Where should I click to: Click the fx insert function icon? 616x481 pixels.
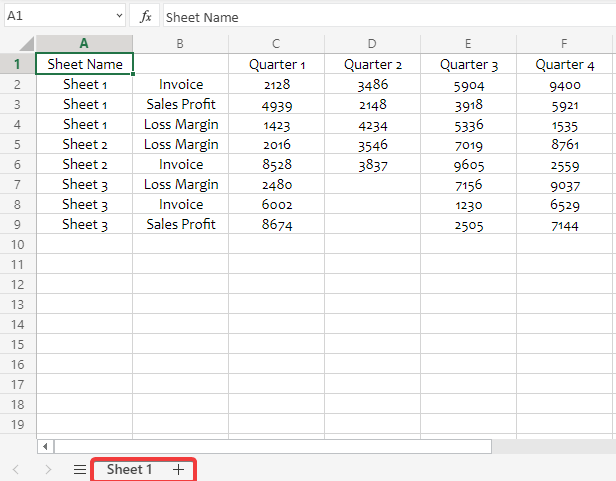tap(145, 17)
